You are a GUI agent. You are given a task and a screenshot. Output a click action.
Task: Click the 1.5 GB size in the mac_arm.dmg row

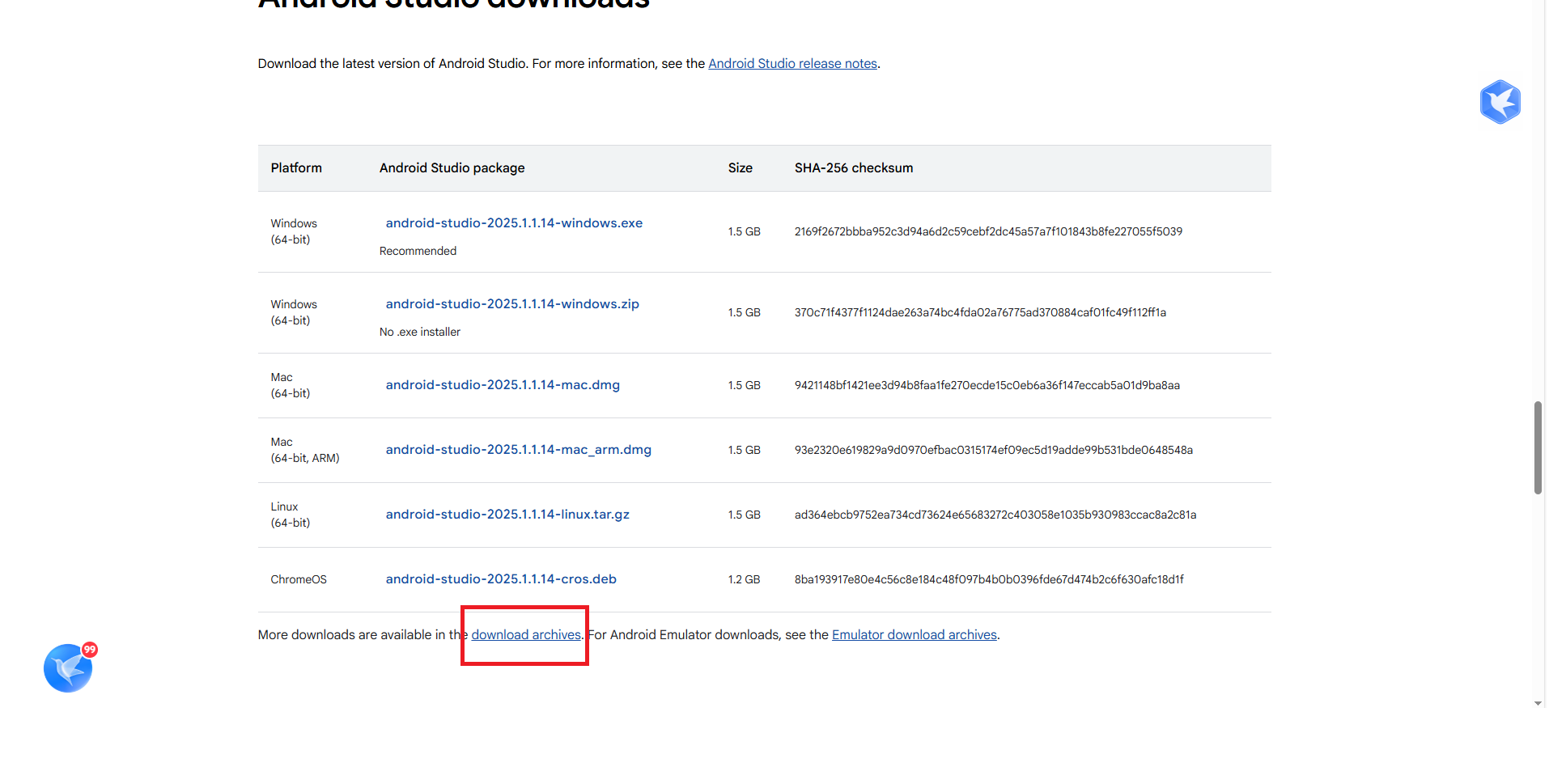[744, 450]
